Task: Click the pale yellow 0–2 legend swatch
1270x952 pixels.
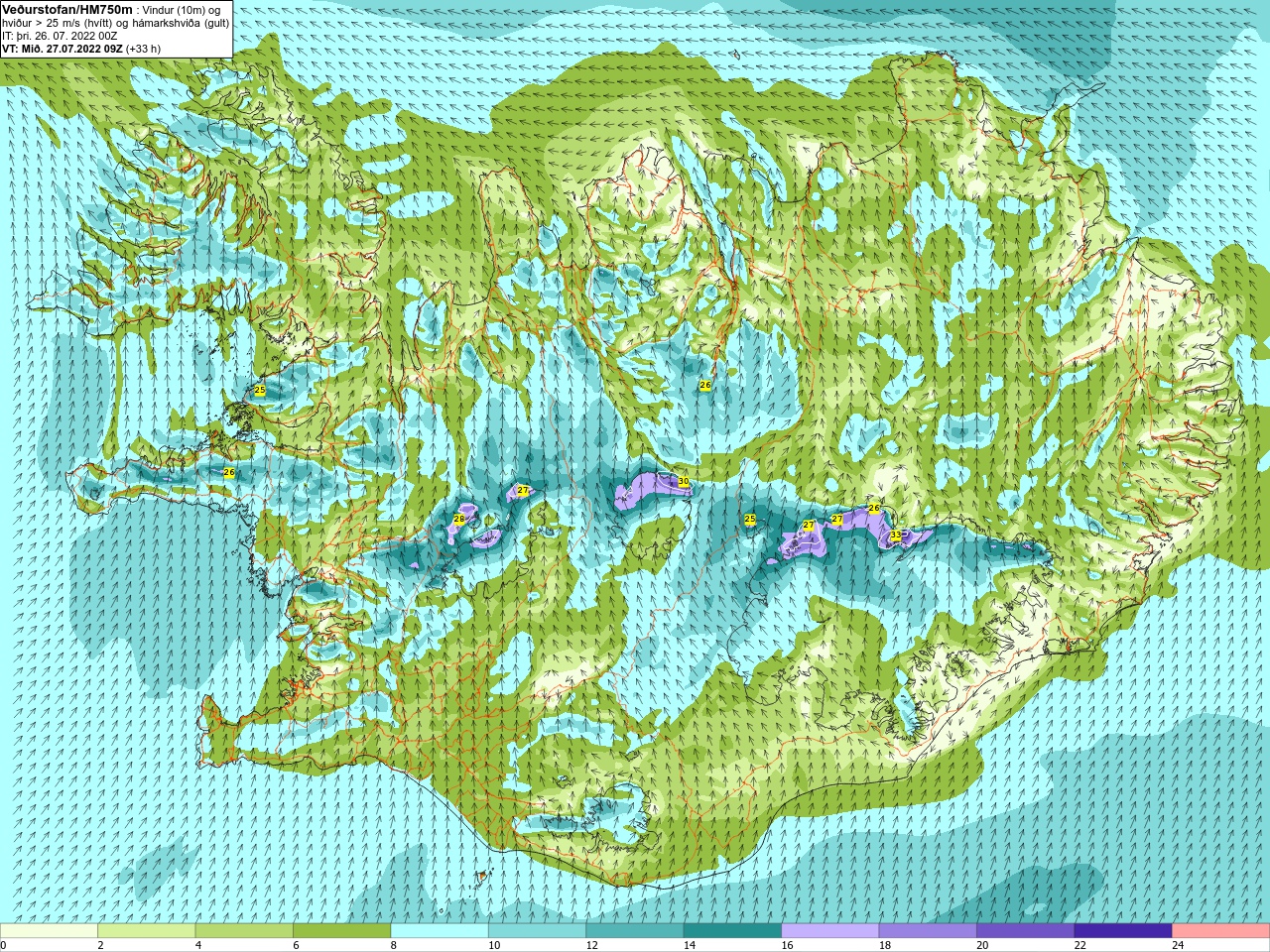Action: [49, 930]
